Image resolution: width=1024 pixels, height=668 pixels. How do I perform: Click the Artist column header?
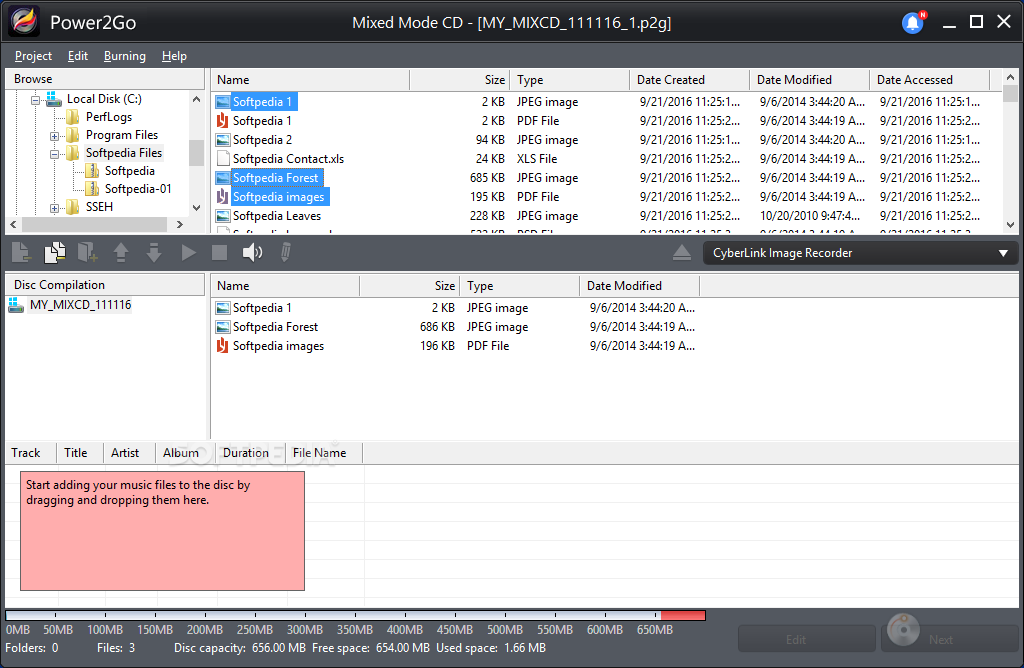pyautogui.click(x=129, y=453)
